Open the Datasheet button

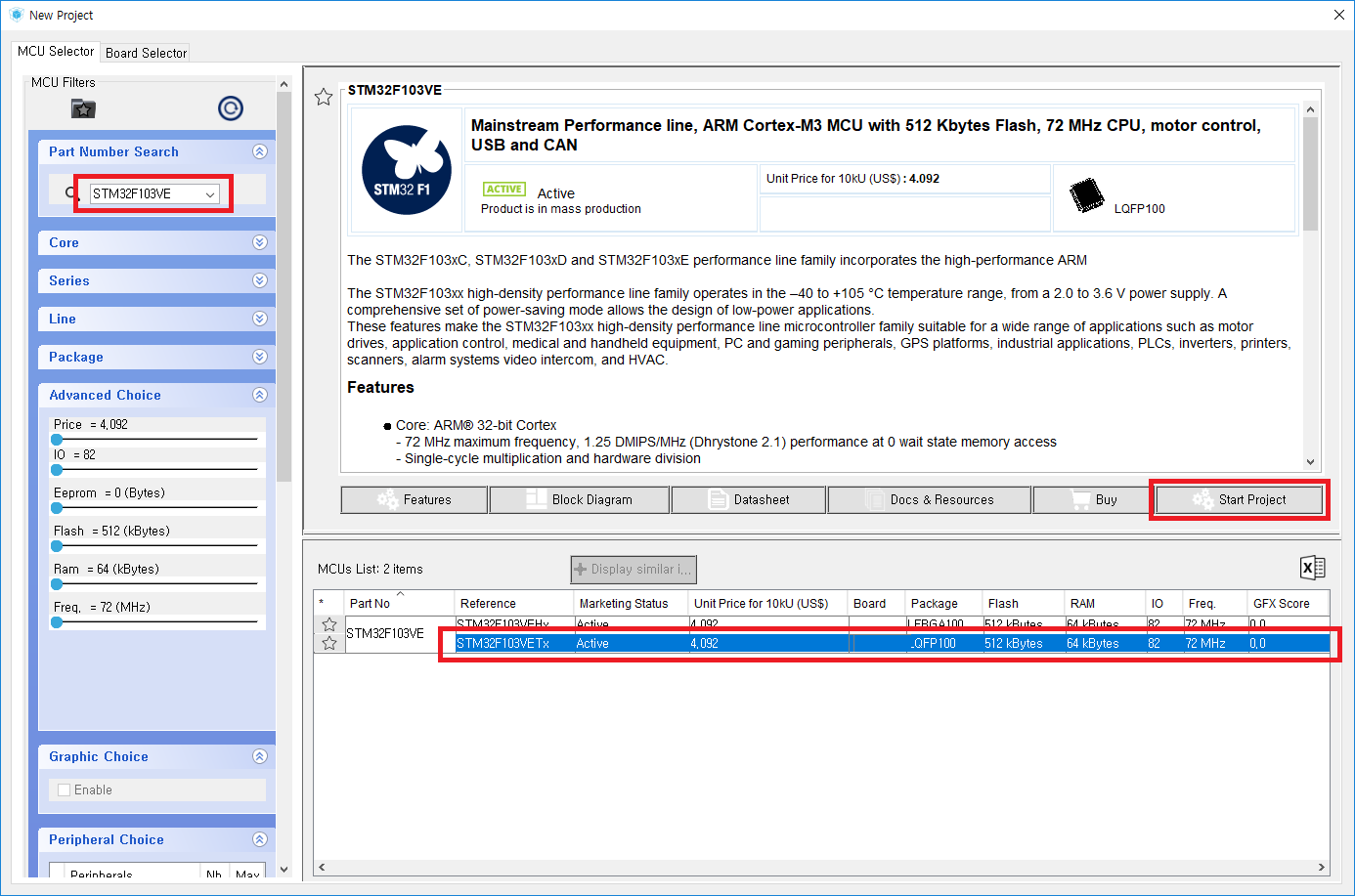749,499
